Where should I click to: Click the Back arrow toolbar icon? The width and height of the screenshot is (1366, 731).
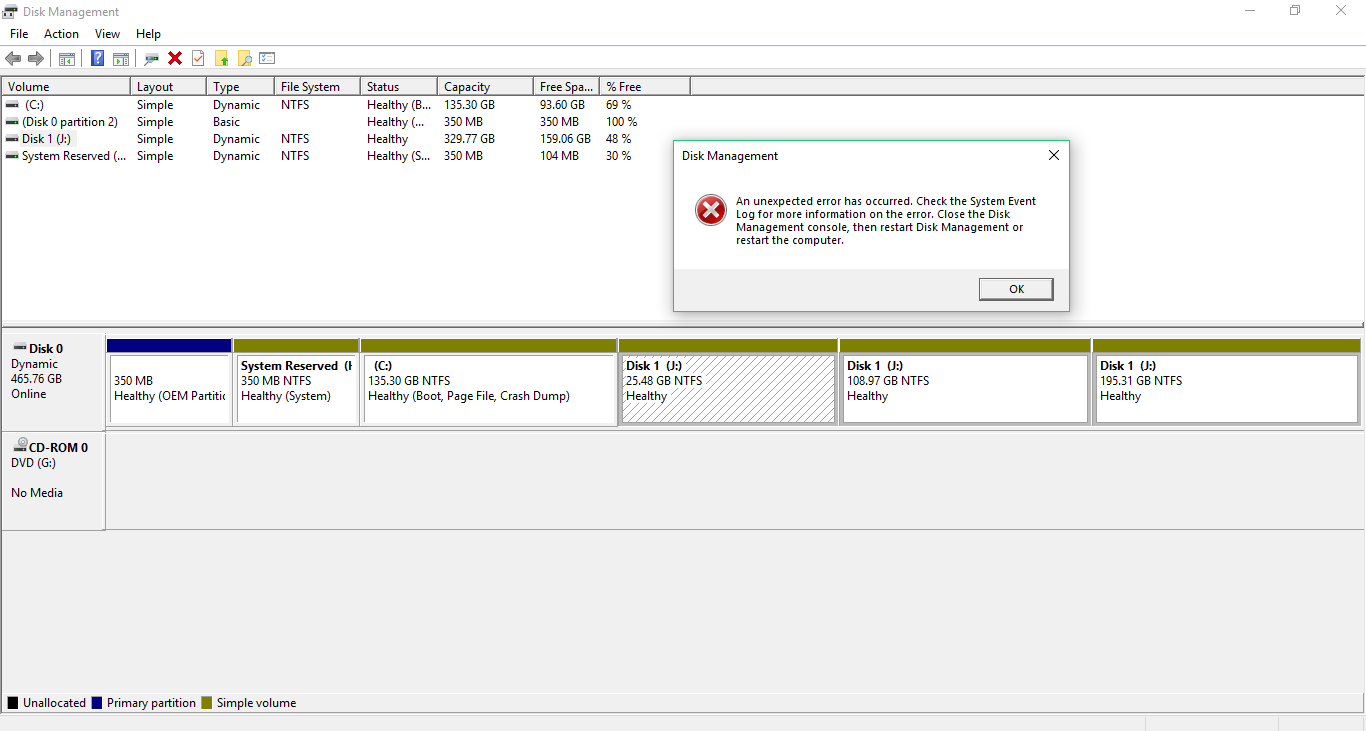13,58
